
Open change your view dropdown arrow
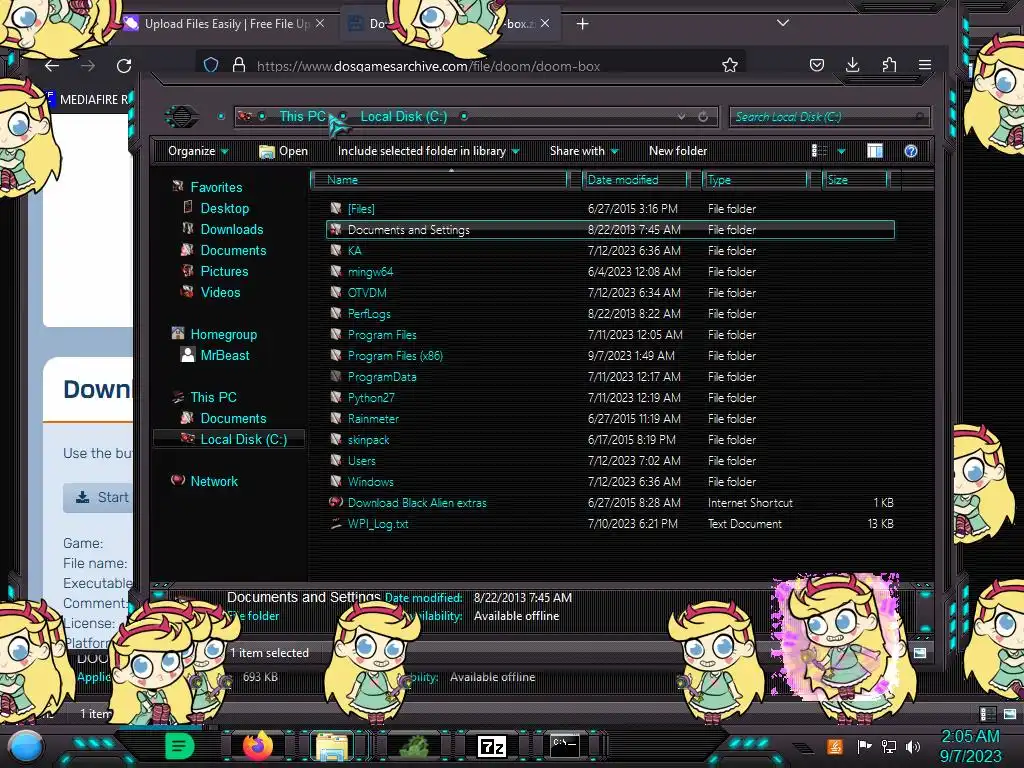[x=841, y=152]
